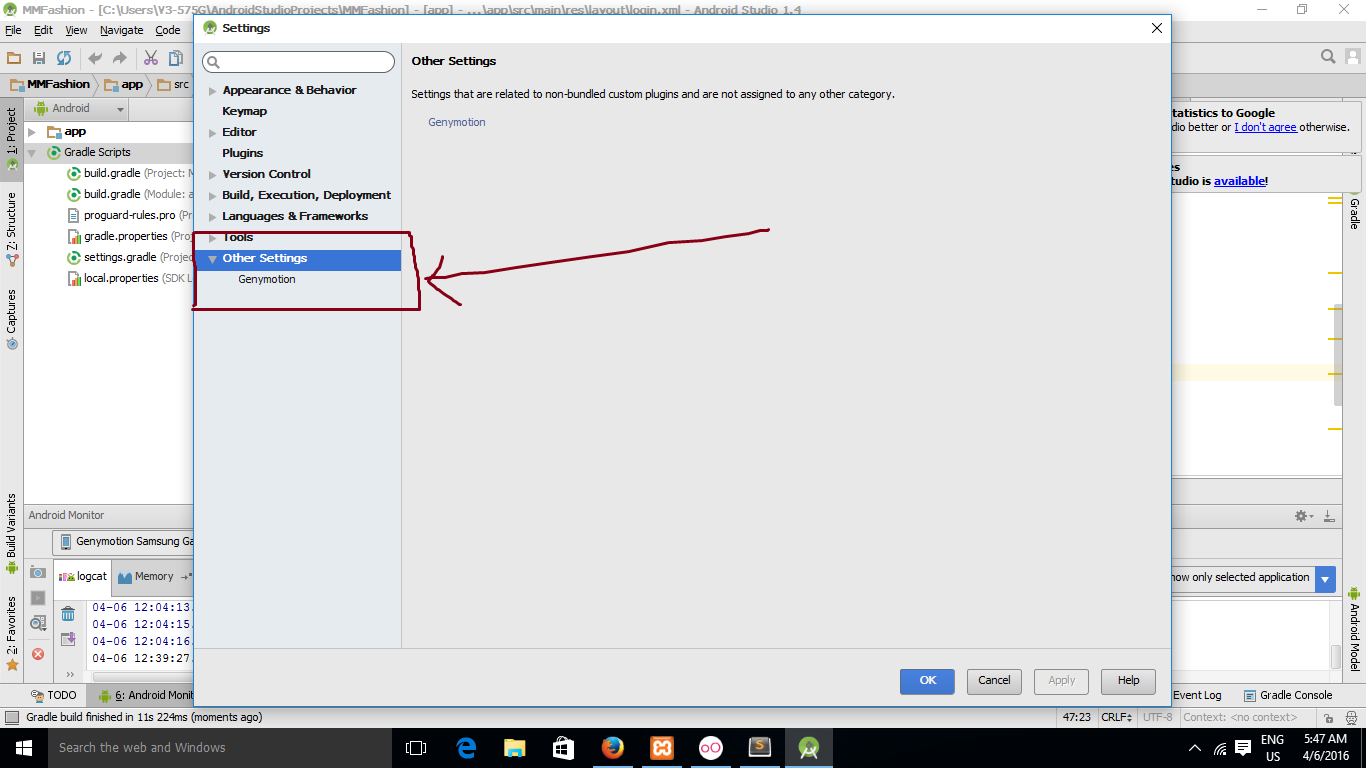Screen dimensions: 1366x768
Task: Click the Redo arrow icon in the toolbar
Action: pyautogui.click(x=120, y=58)
